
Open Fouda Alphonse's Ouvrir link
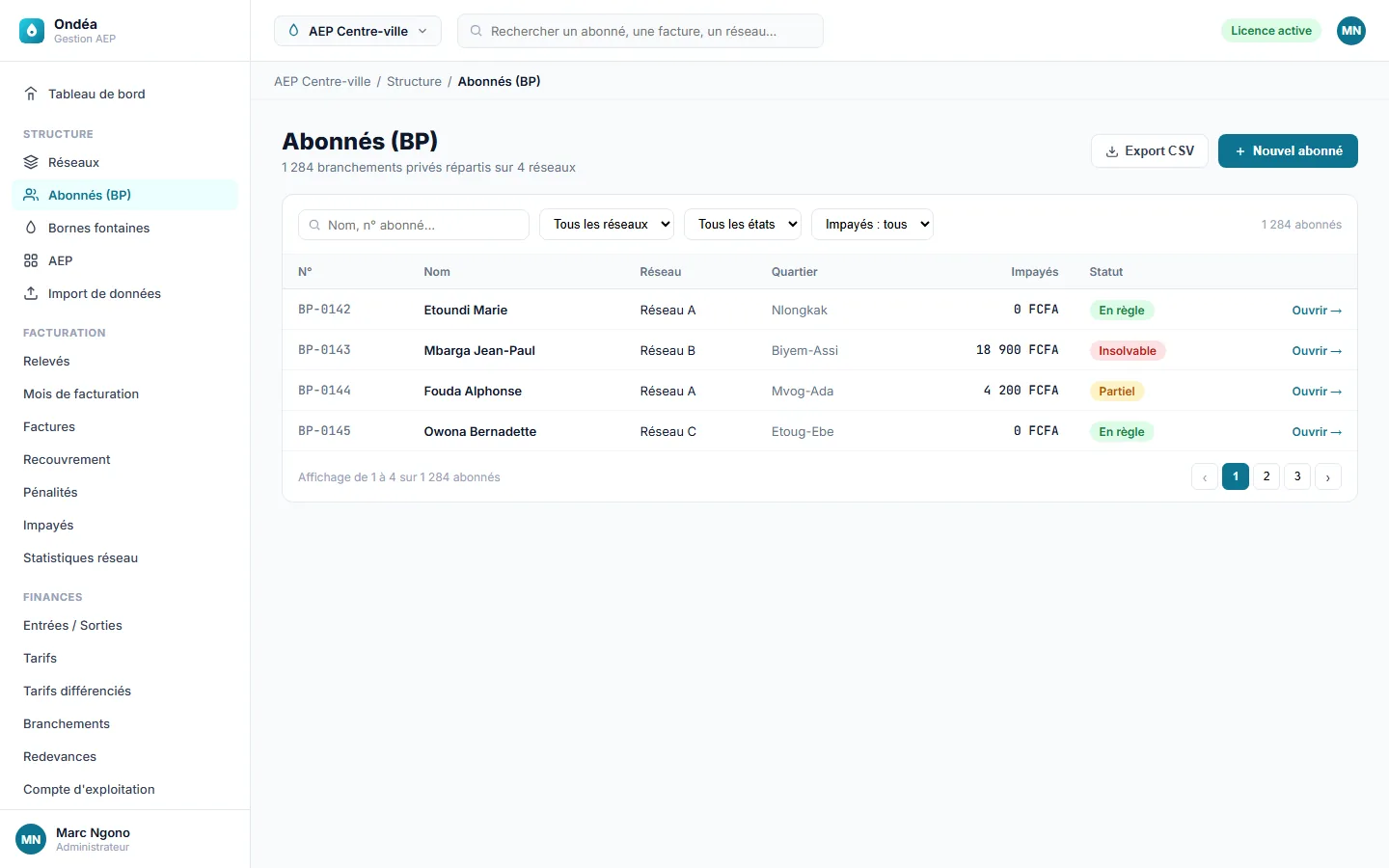pyautogui.click(x=1317, y=392)
